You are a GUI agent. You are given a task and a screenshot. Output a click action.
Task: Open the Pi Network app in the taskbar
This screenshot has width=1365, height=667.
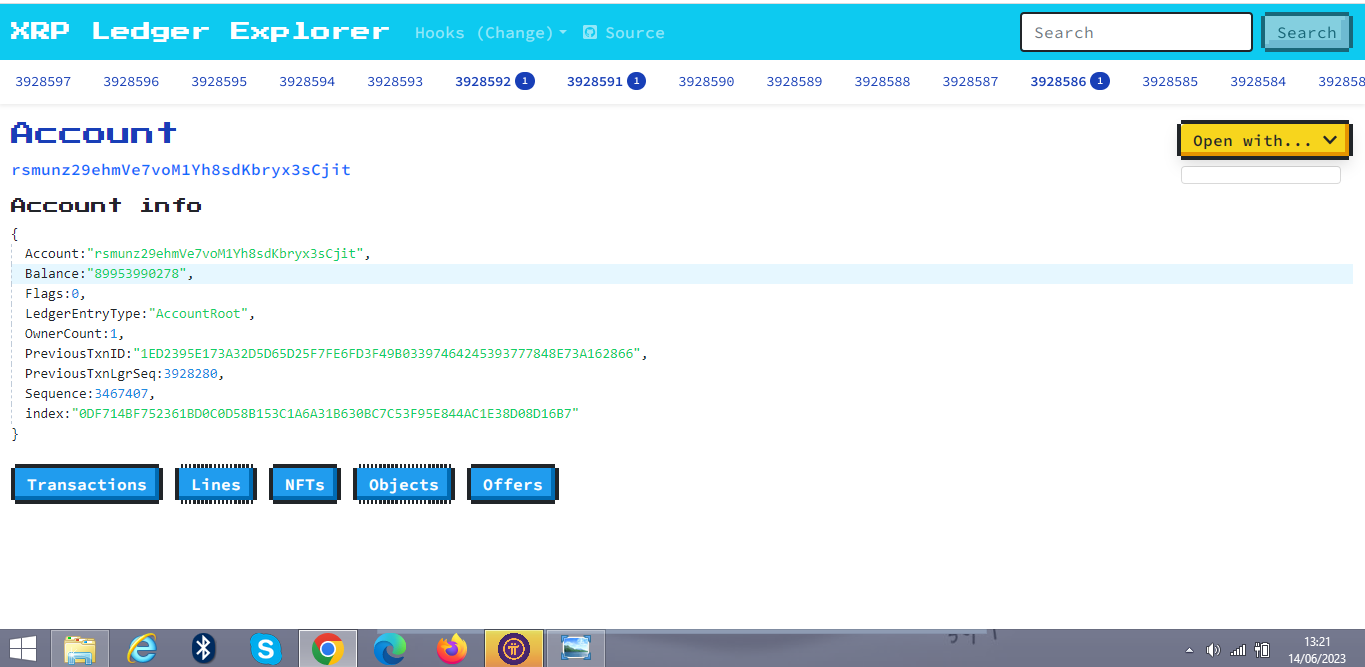click(514, 649)
